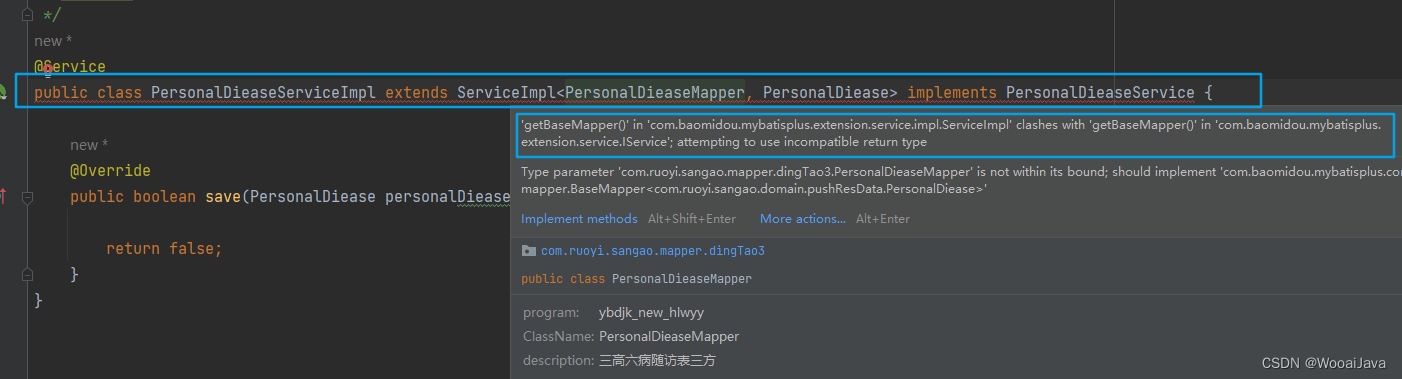This screenshot has width=1402, height=379.
Task: Click class name PersonalDieaseServiceImpl in declaration
Action: coord(263,93)
